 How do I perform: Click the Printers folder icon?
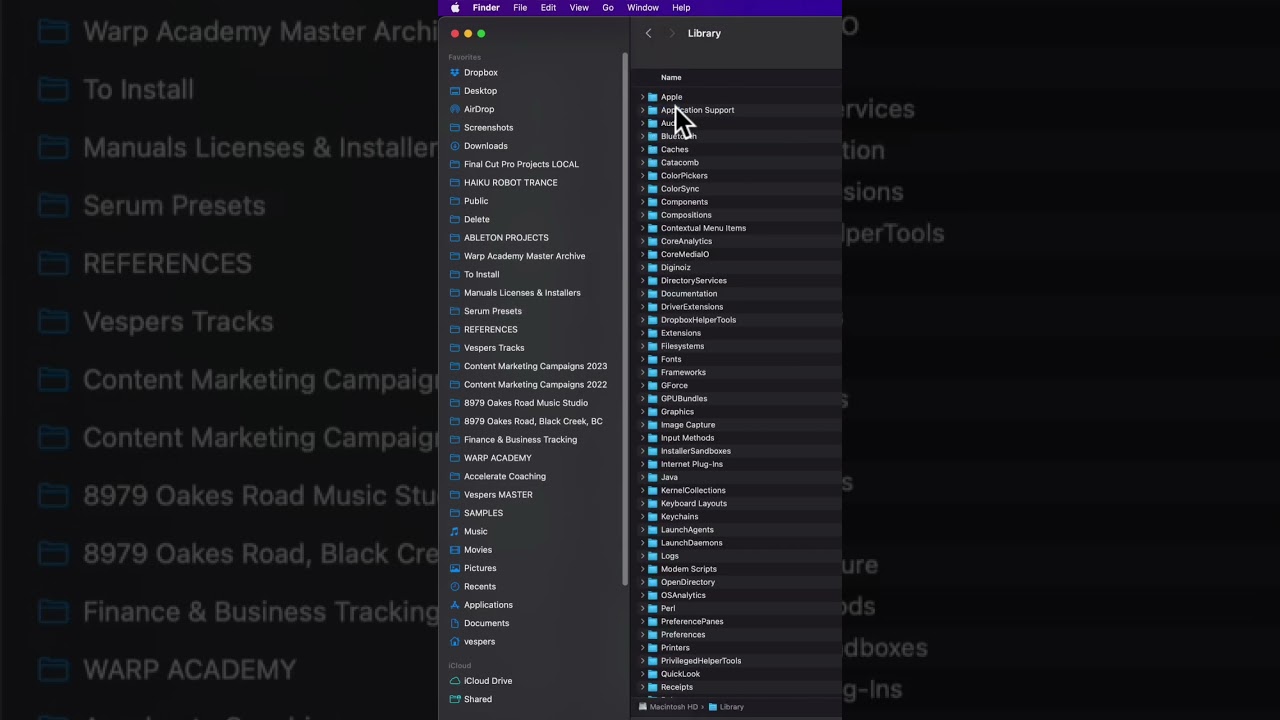coord(653,648)
